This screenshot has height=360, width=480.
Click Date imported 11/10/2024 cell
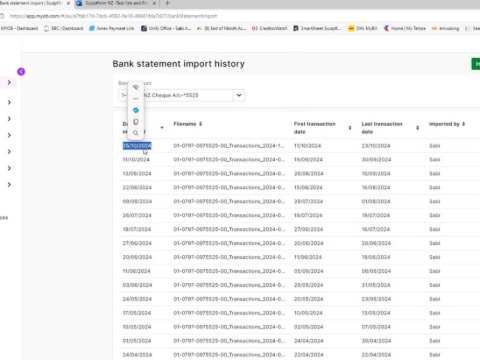[136, 160]
